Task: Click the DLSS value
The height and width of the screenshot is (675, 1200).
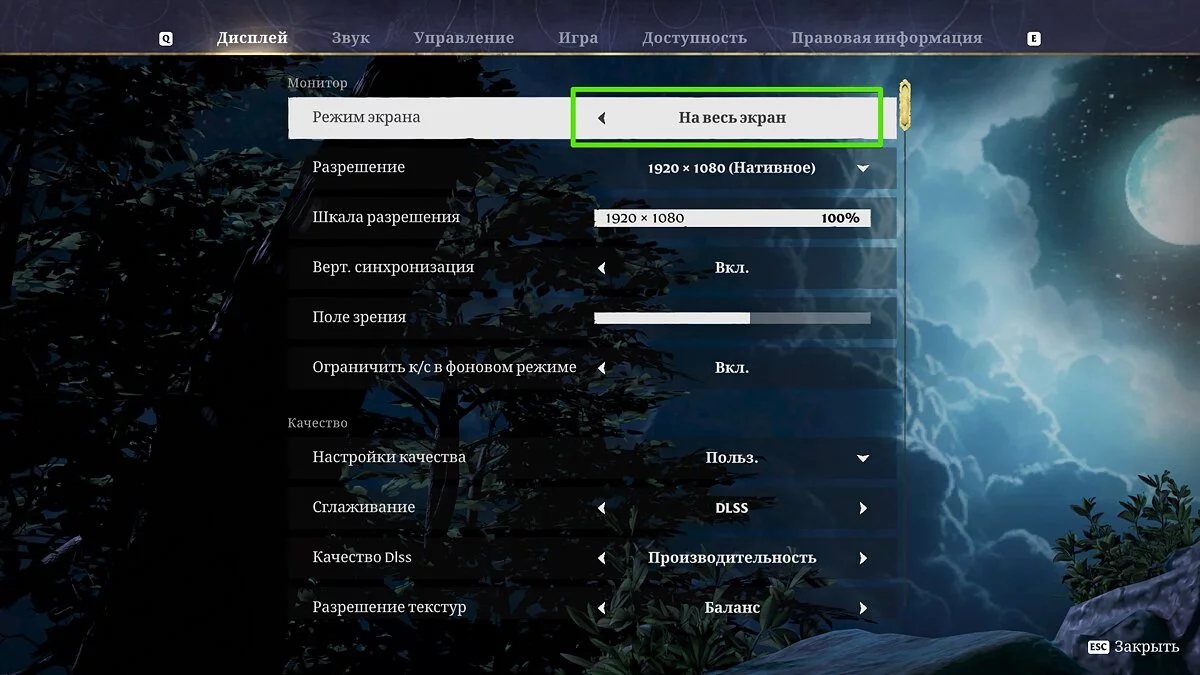Action: (x=732, y=508)
